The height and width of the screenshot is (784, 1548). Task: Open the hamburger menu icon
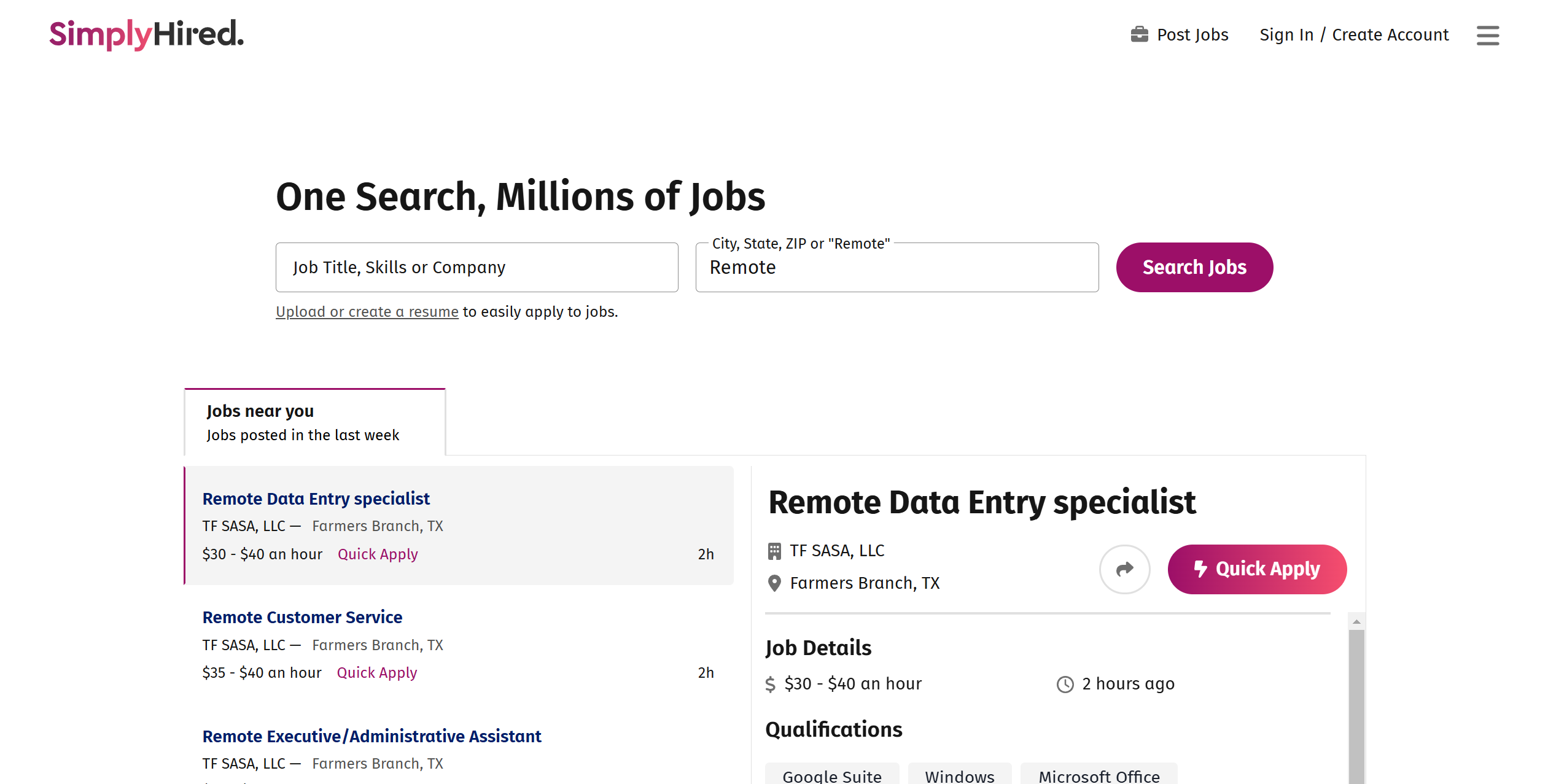click(x=1487, y=35)
